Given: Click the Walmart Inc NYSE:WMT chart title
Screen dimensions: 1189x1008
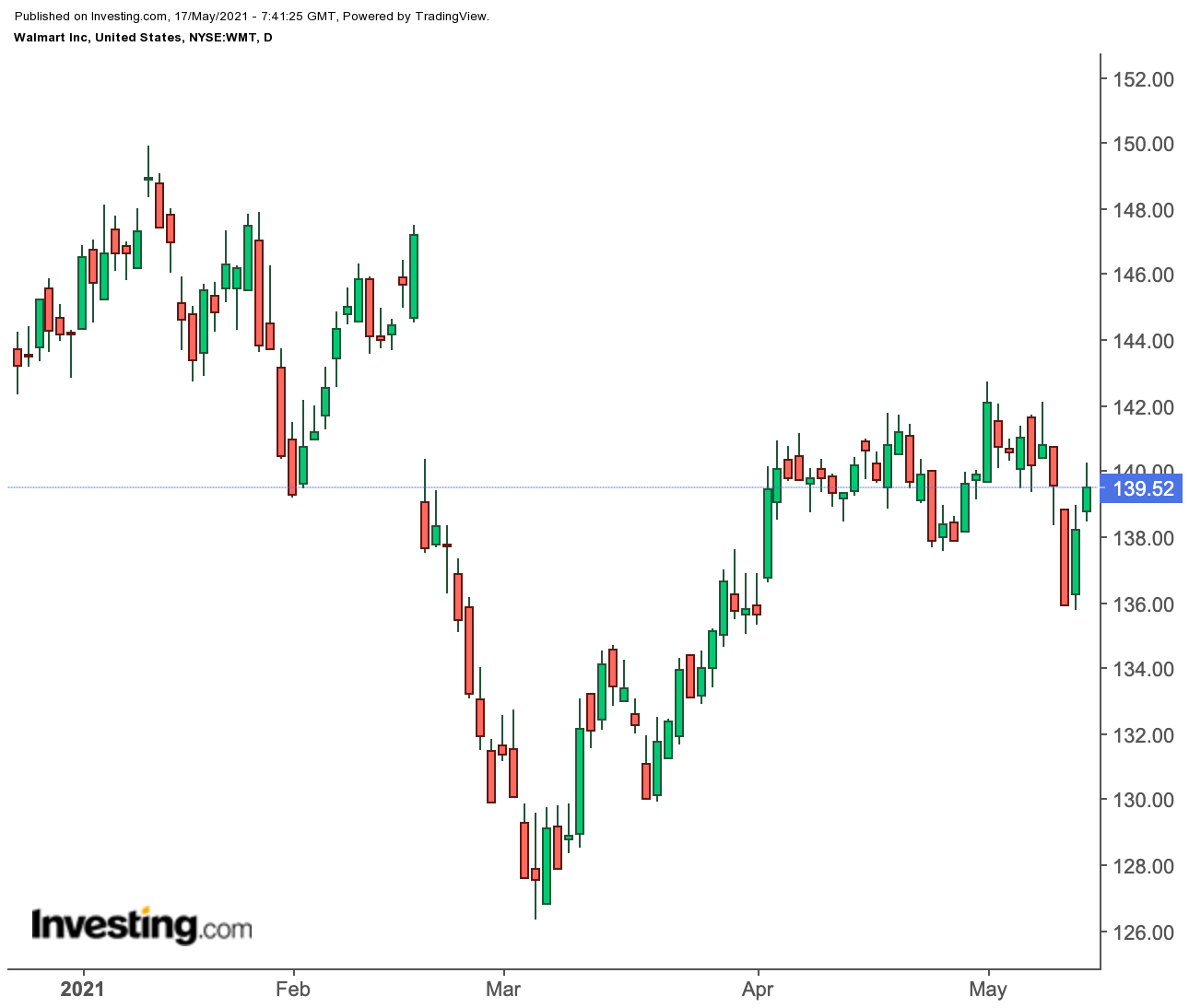Looking at the screenshot, I should (x=143, y=38).
